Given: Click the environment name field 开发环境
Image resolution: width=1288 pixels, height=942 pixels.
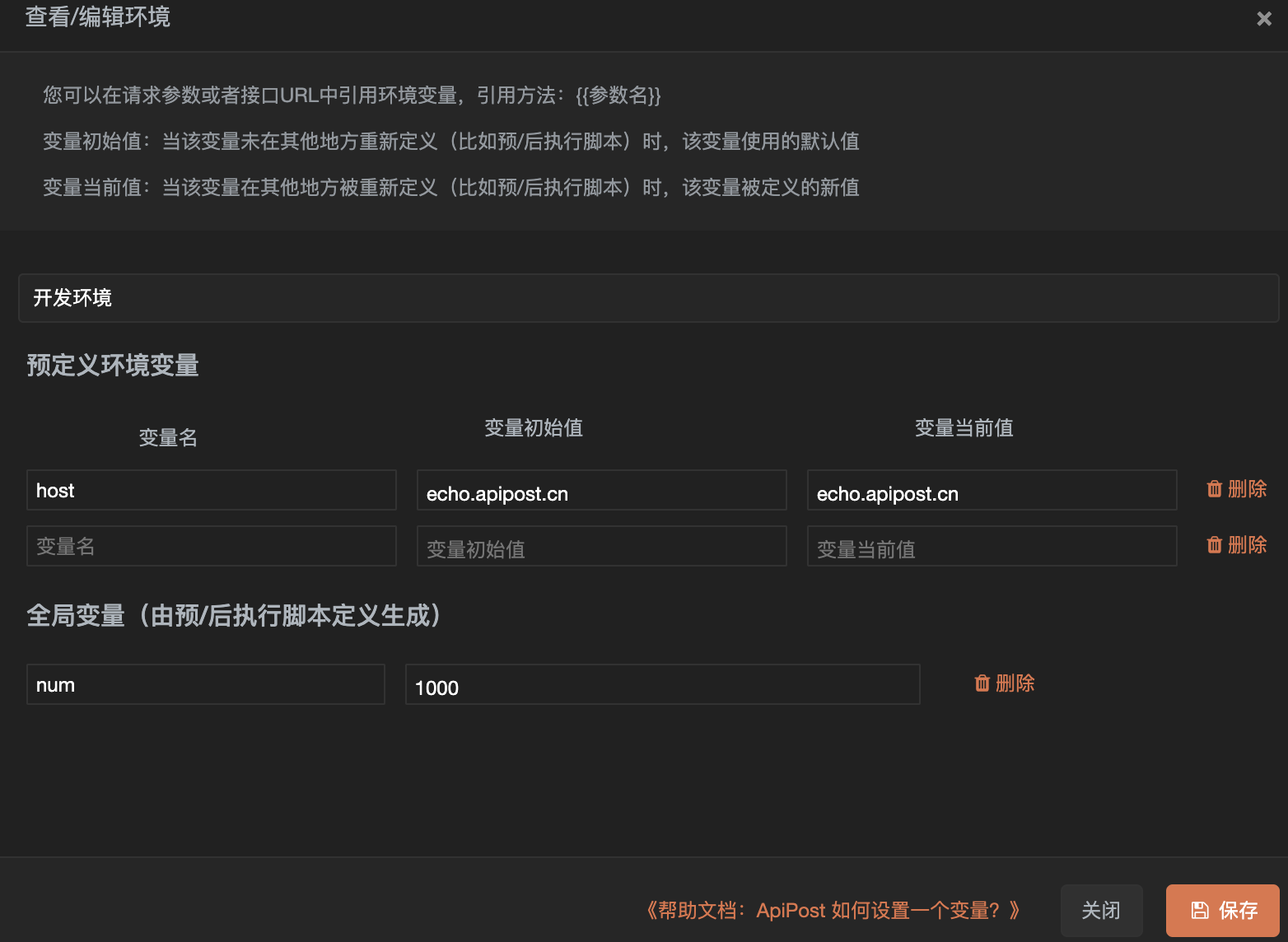Looking at the screenshot, I should click(x=648, y=298).
